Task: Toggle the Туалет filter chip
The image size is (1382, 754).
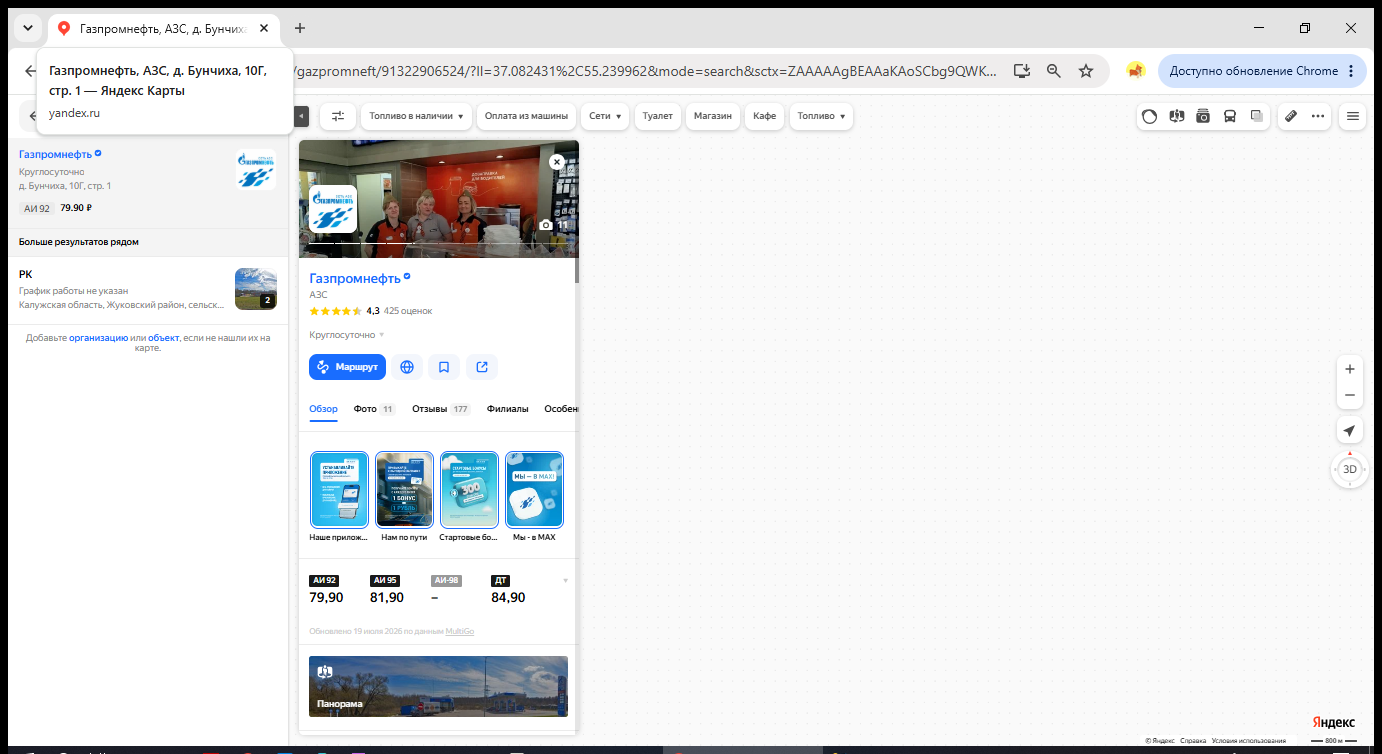Action: 658,116
